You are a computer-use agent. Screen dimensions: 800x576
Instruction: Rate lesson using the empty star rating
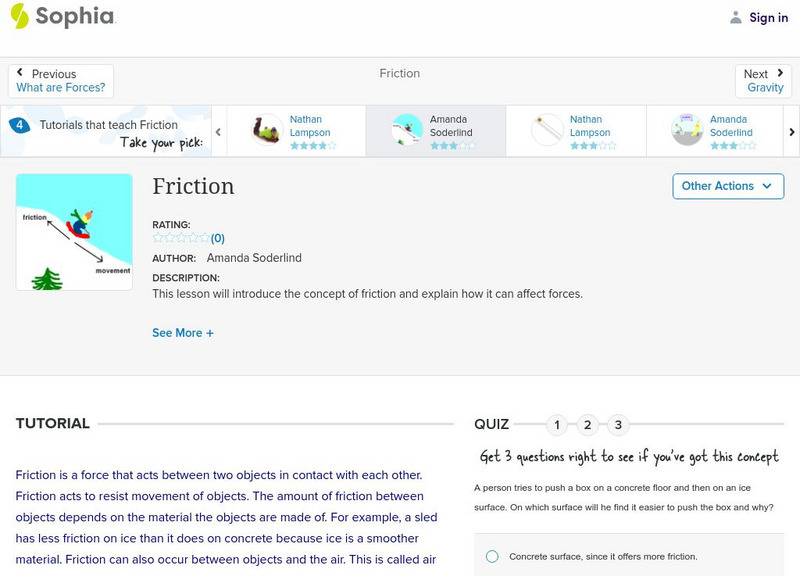click(181, 238)
